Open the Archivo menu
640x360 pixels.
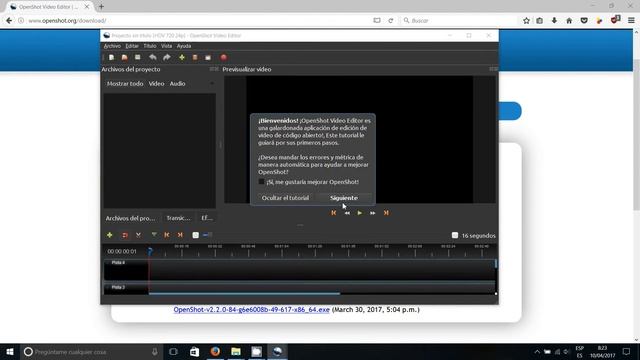pos(112,46)
